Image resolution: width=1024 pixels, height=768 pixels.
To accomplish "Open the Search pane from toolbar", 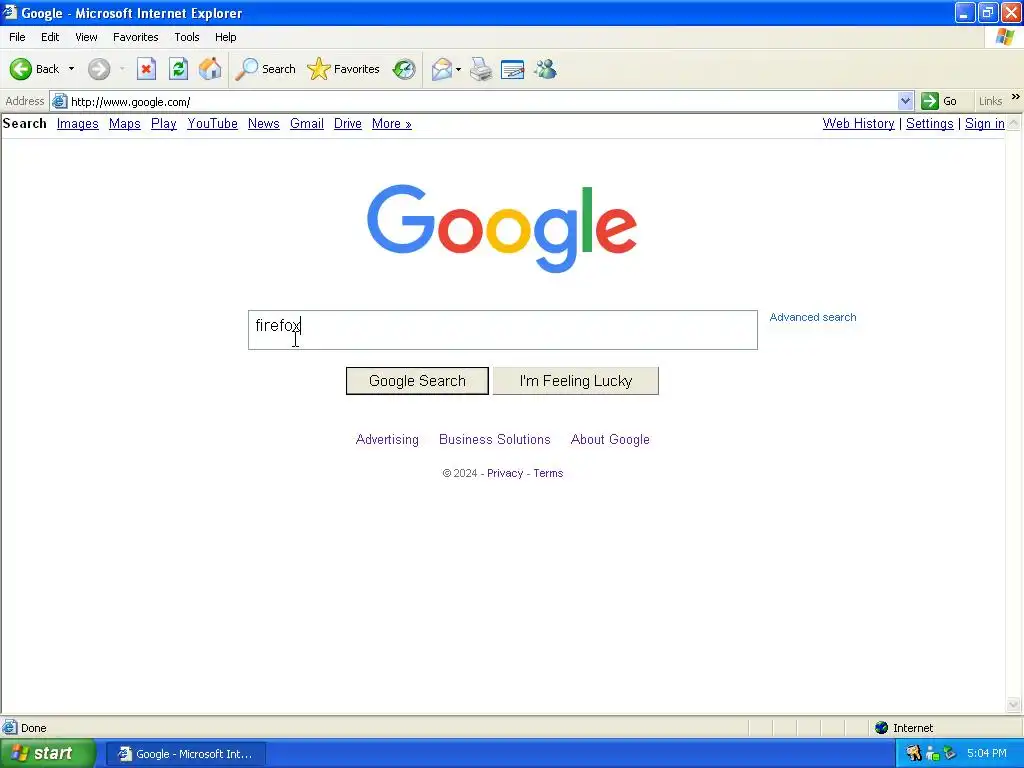I will pyautogui.click(x=265, y=69).
